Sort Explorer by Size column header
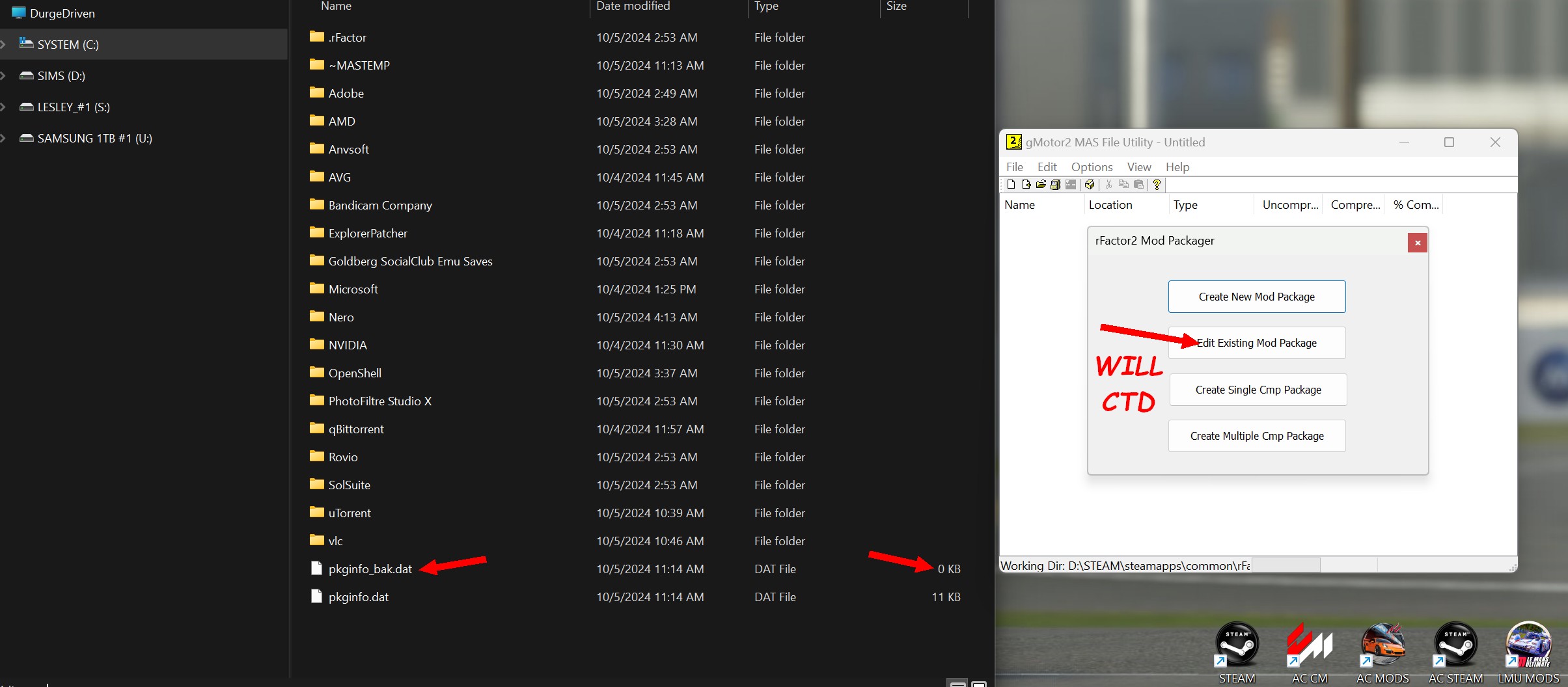1568x687 pixels. 924,8
